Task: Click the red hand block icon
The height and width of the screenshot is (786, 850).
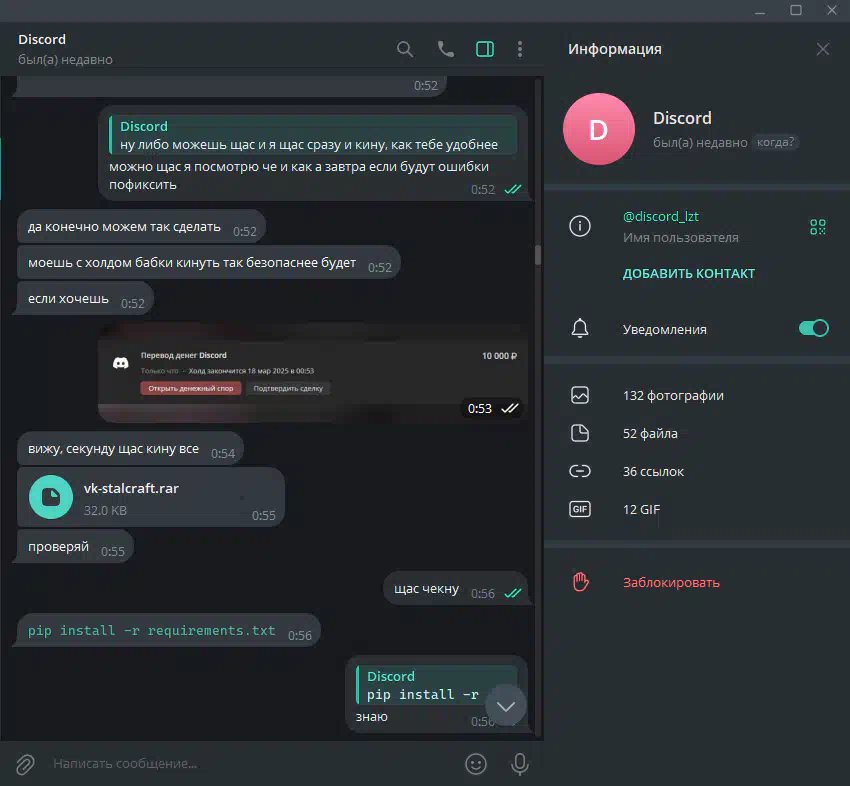Action: pyautogui.click(x=580, y=582)
